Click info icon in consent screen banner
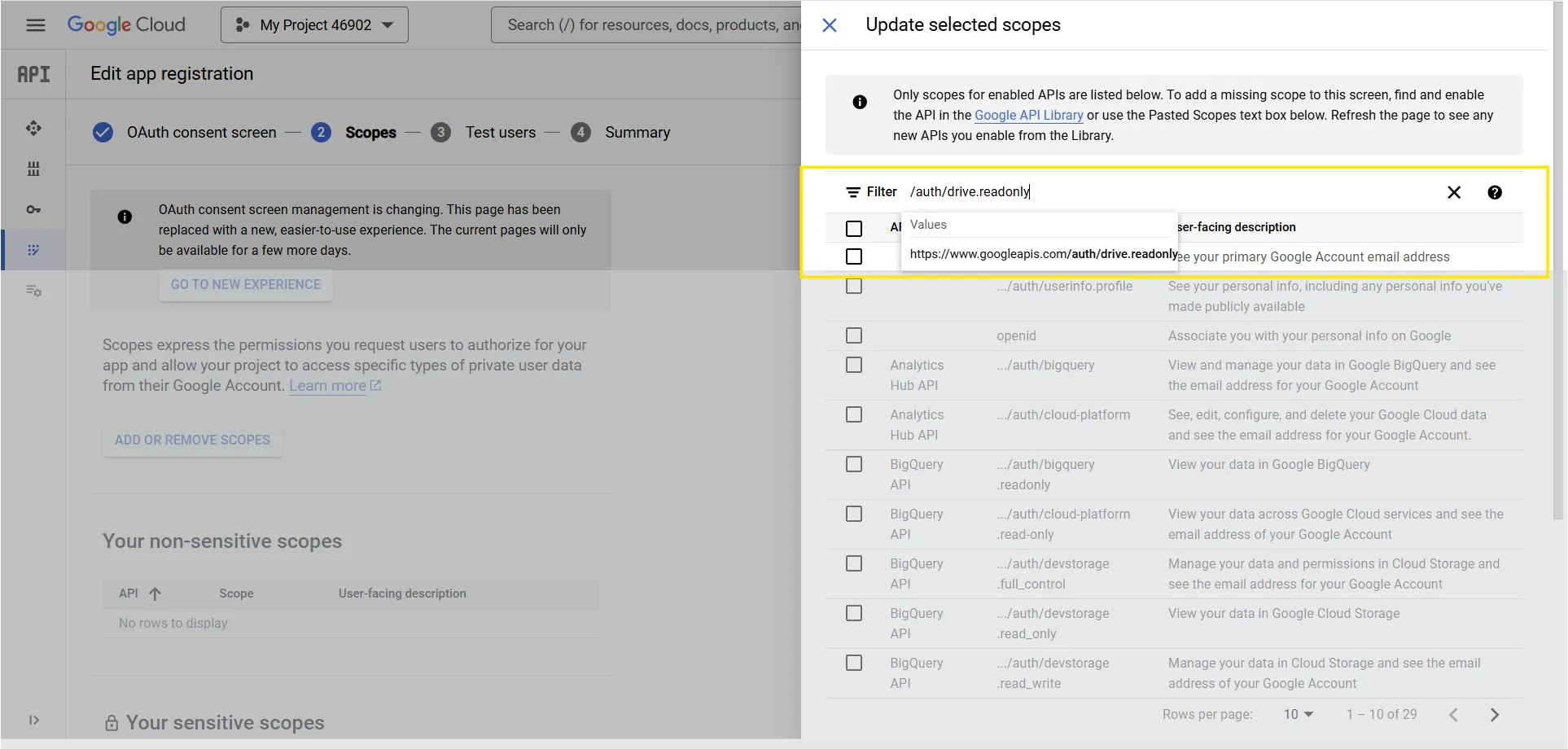This screenshot has height=749, width=1568. 125,217
